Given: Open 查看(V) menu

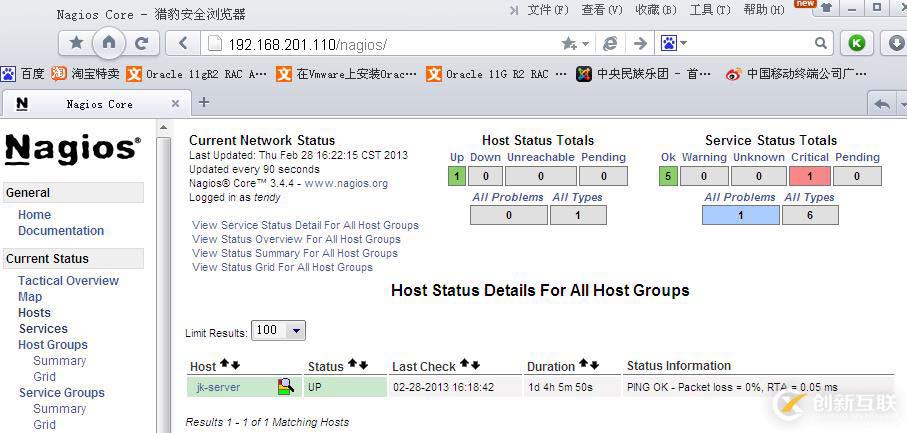Looking at the screenshot, I should click(x=602, y=10).
